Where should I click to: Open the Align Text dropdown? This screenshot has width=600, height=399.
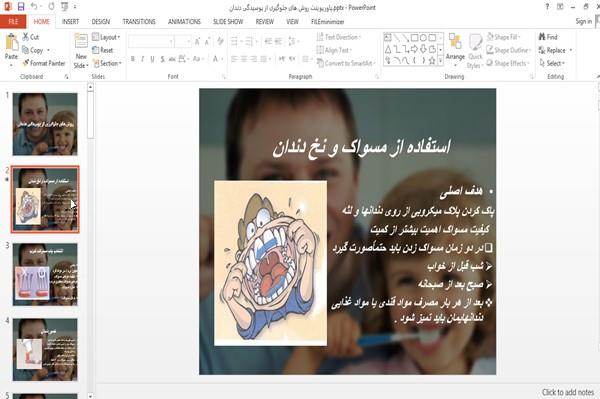pos(334,50)
